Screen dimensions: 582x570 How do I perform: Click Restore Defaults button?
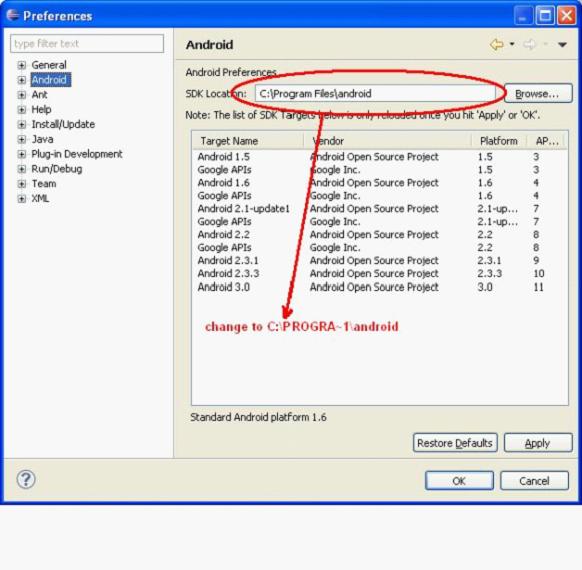pyautogui.click(x=455, y=443)
